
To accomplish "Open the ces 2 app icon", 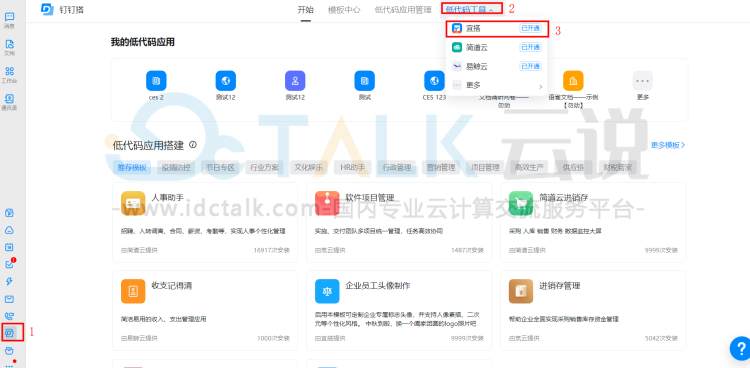I will [x=156, y=80].
